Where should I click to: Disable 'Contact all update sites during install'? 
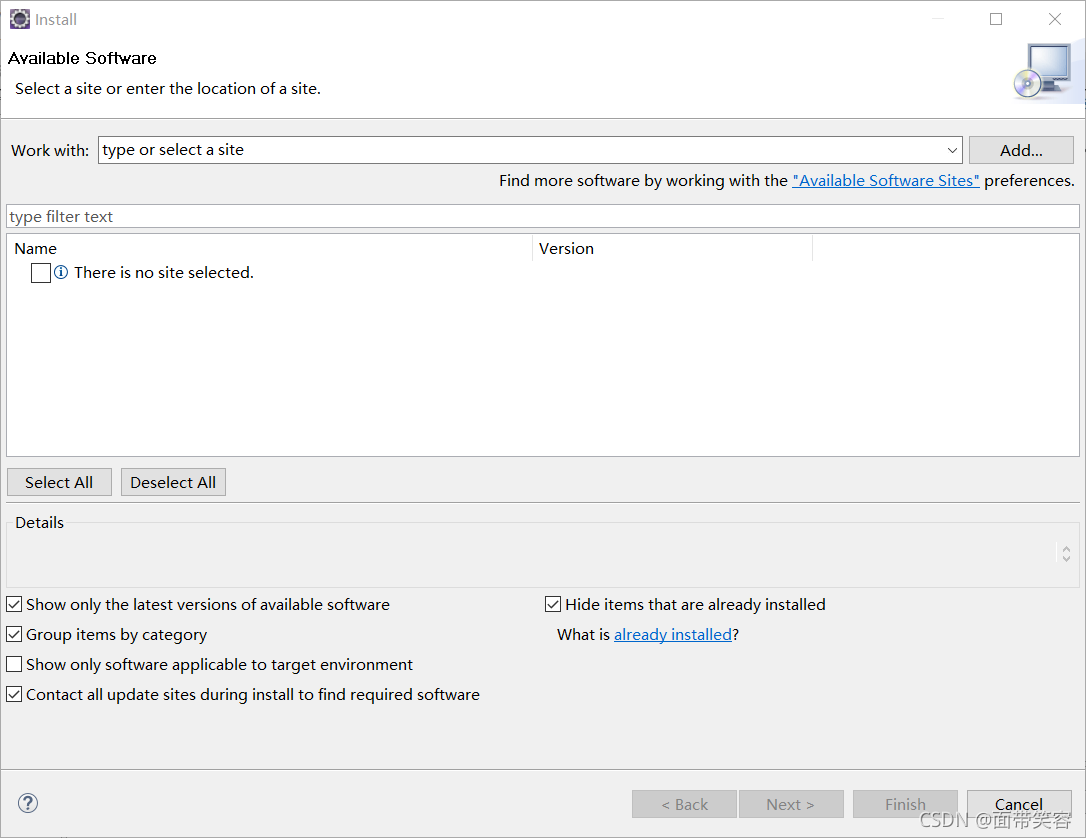click(x=14, y=694)
